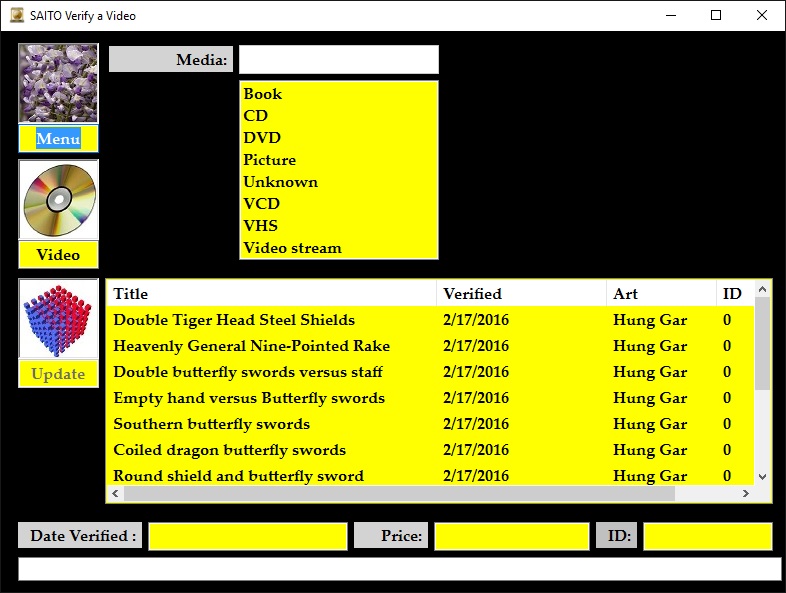The height and width of the screenshot is (593, 786).
Task: Select DVD in the media list
Action: click(x=262, y=138)
